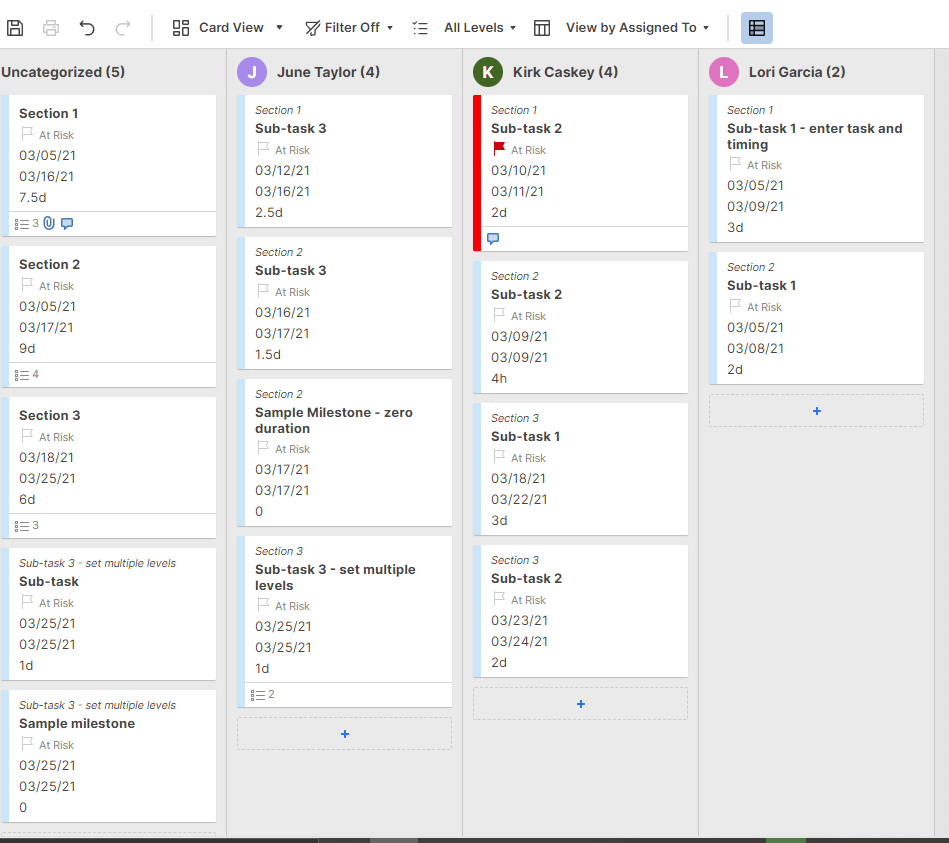
Task: Click the Print icon in the toolbar
Action: pos(50,28)
